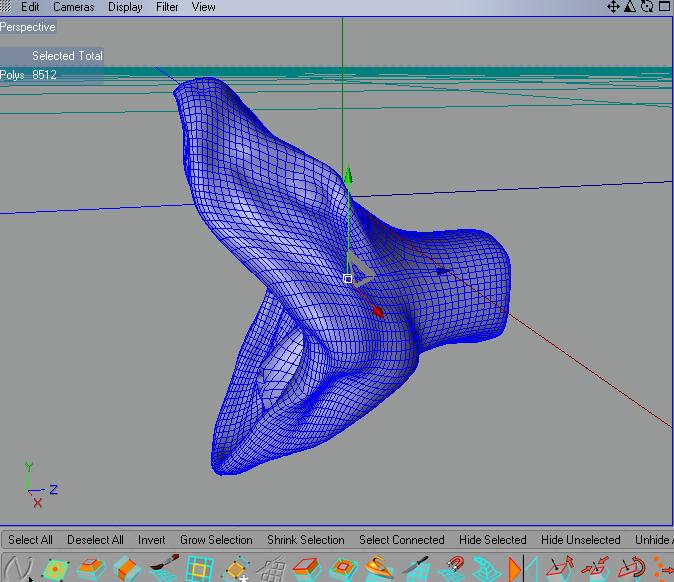Image resolution: width=674 pixels, height=582 pixels.
Task: Toggle the viewport layout icon at top right
Action: coord(664,7)
